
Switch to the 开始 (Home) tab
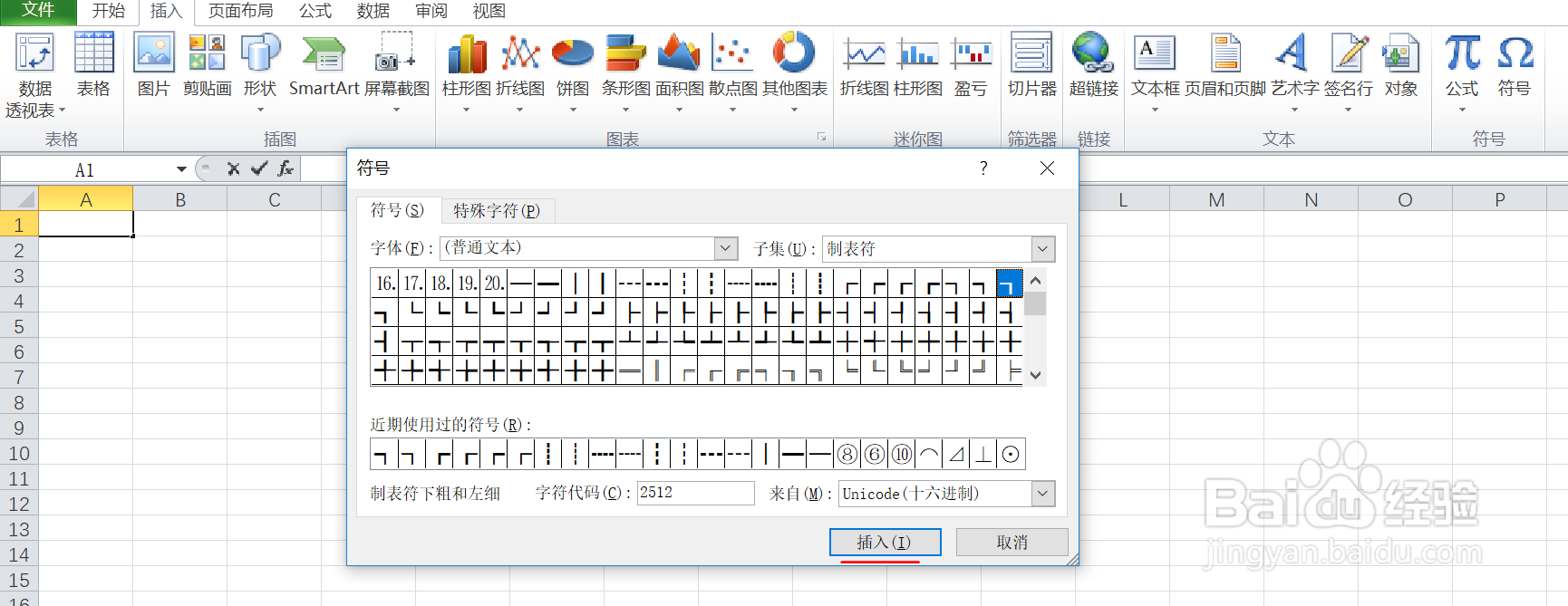108,11
